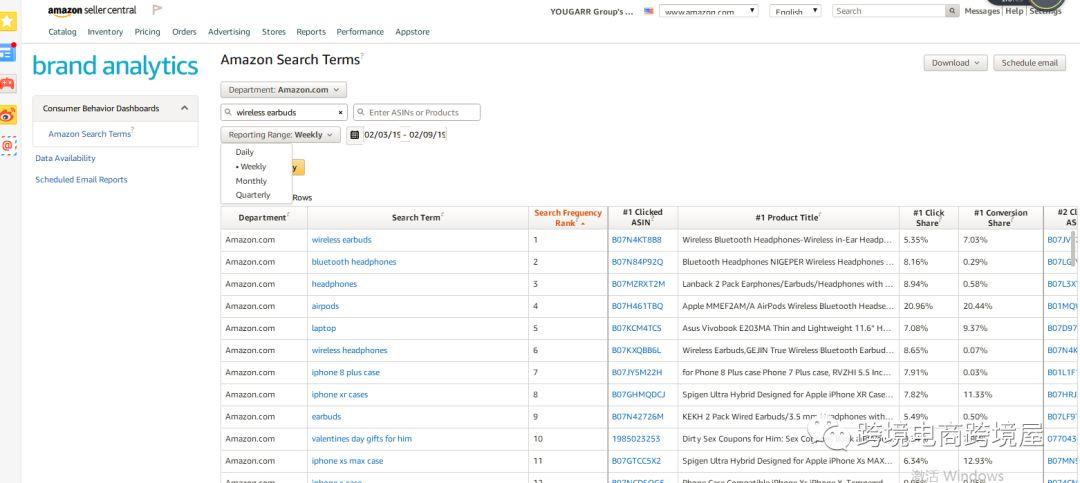1080x483 pixels.
Task: Open the Performance menu
Action: pos(360,32)
